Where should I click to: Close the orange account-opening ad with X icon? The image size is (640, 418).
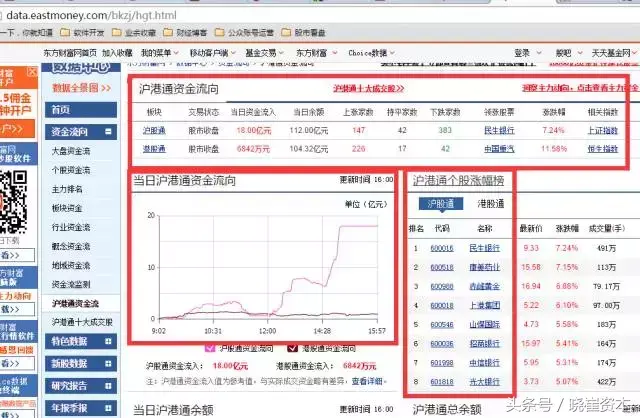(x=32, y=72)
